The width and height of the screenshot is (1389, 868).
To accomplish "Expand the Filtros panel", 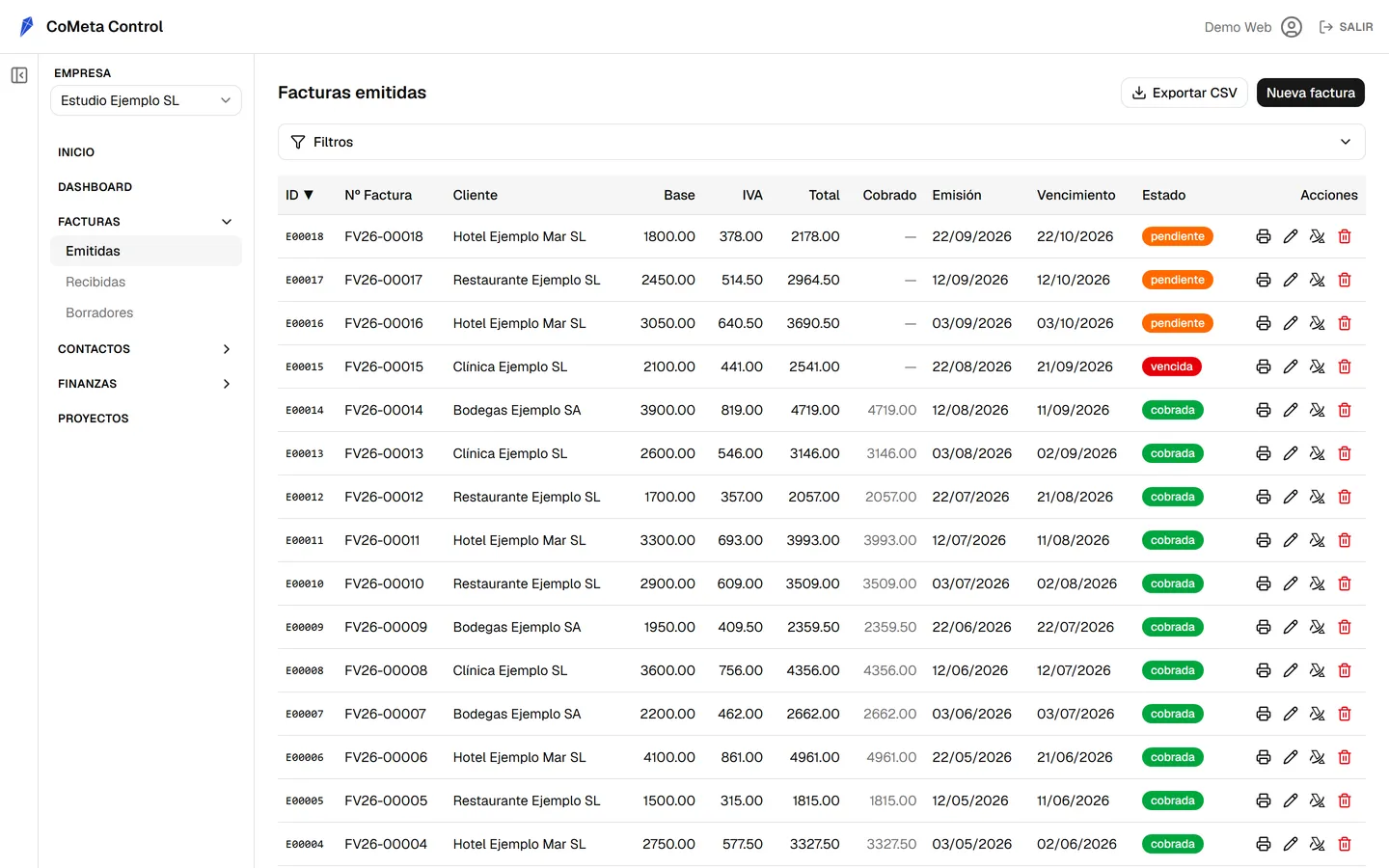I will point(822,142).
